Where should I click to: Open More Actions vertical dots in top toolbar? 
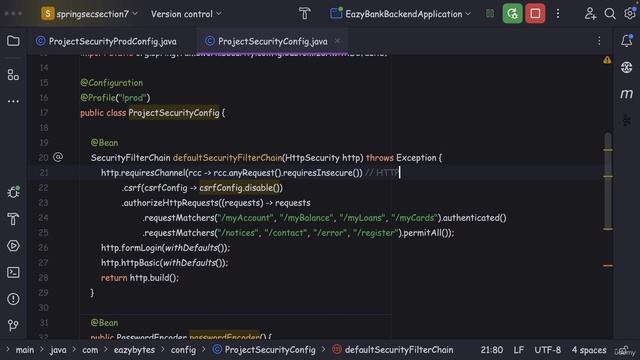[558, 14]
